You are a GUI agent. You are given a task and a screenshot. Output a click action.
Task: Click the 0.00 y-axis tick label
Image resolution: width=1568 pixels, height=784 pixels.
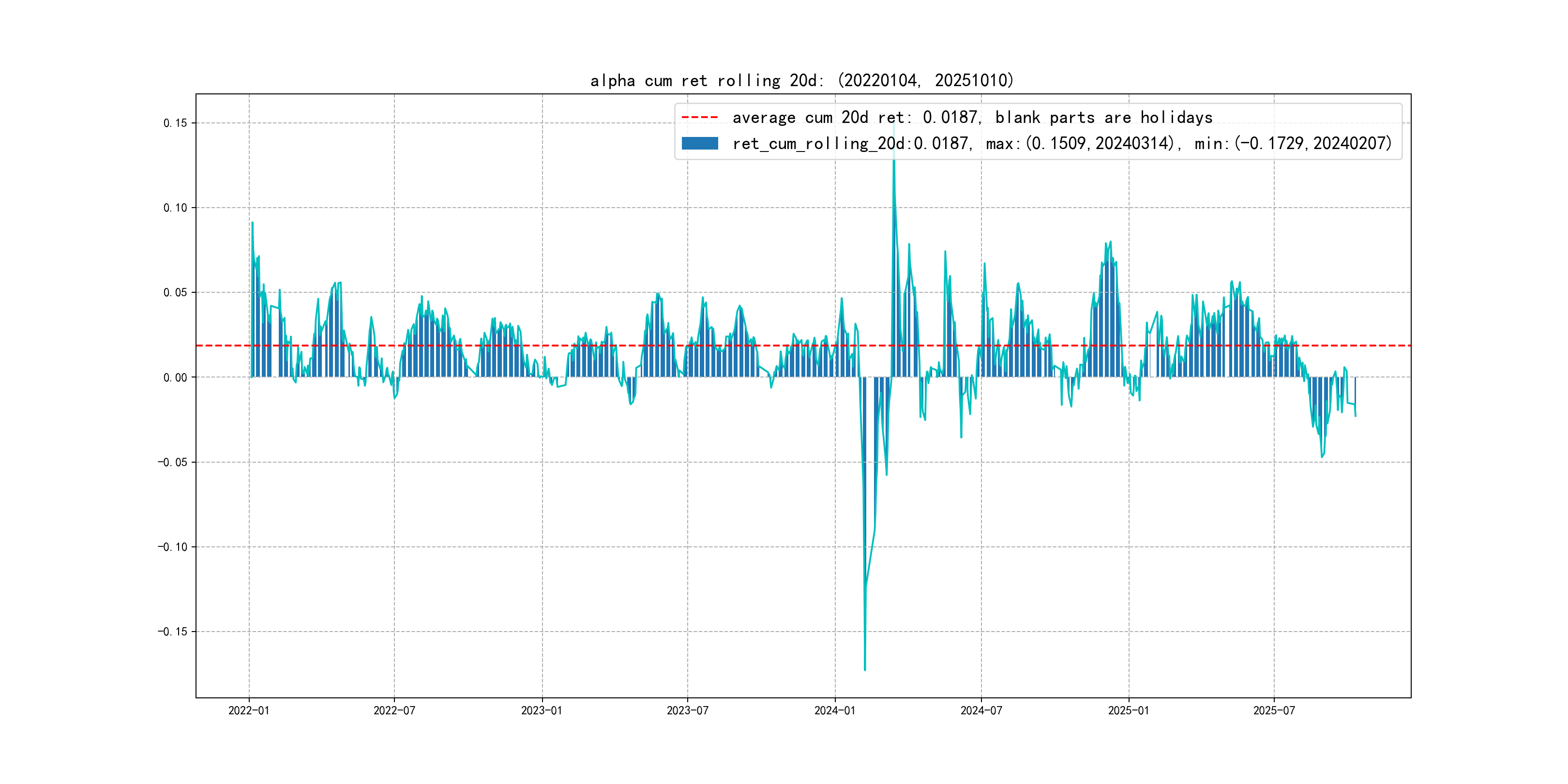coord(175,377)
